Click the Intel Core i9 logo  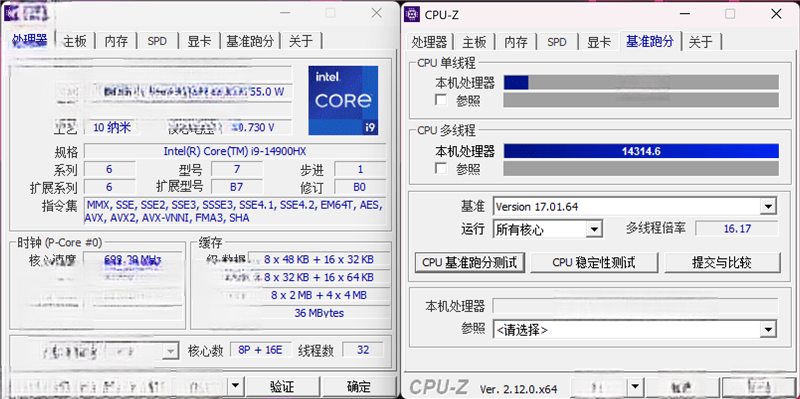coord(343,100)
